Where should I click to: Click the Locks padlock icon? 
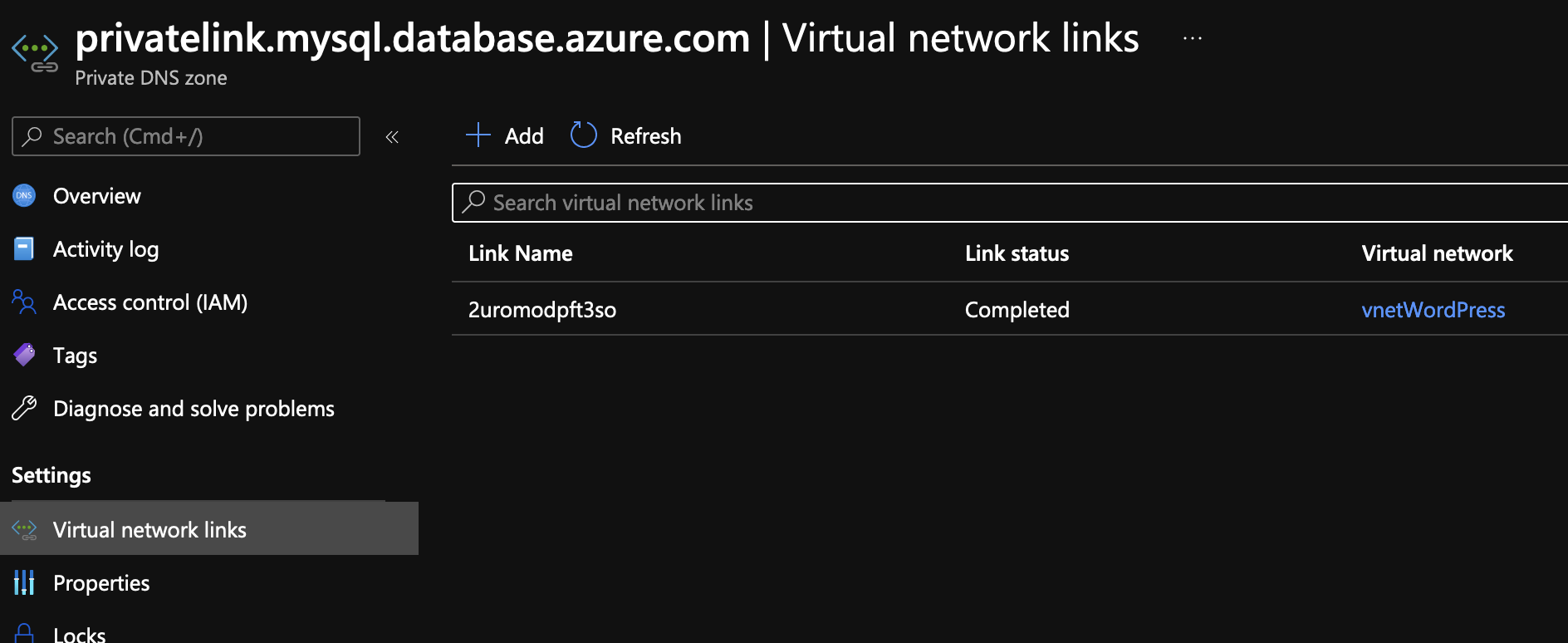click(24, 633)
